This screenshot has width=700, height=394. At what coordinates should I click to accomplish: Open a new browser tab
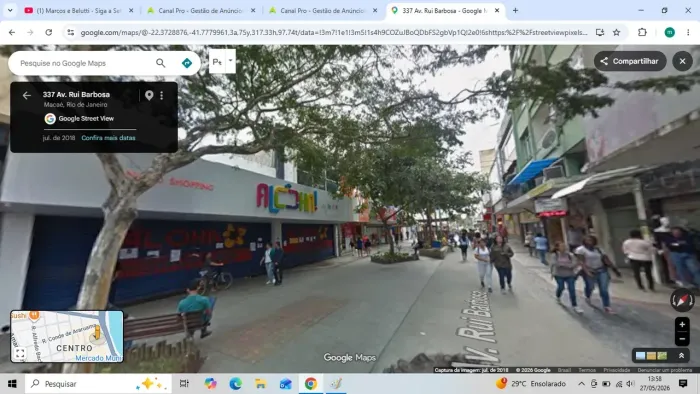tap(515, 10)
